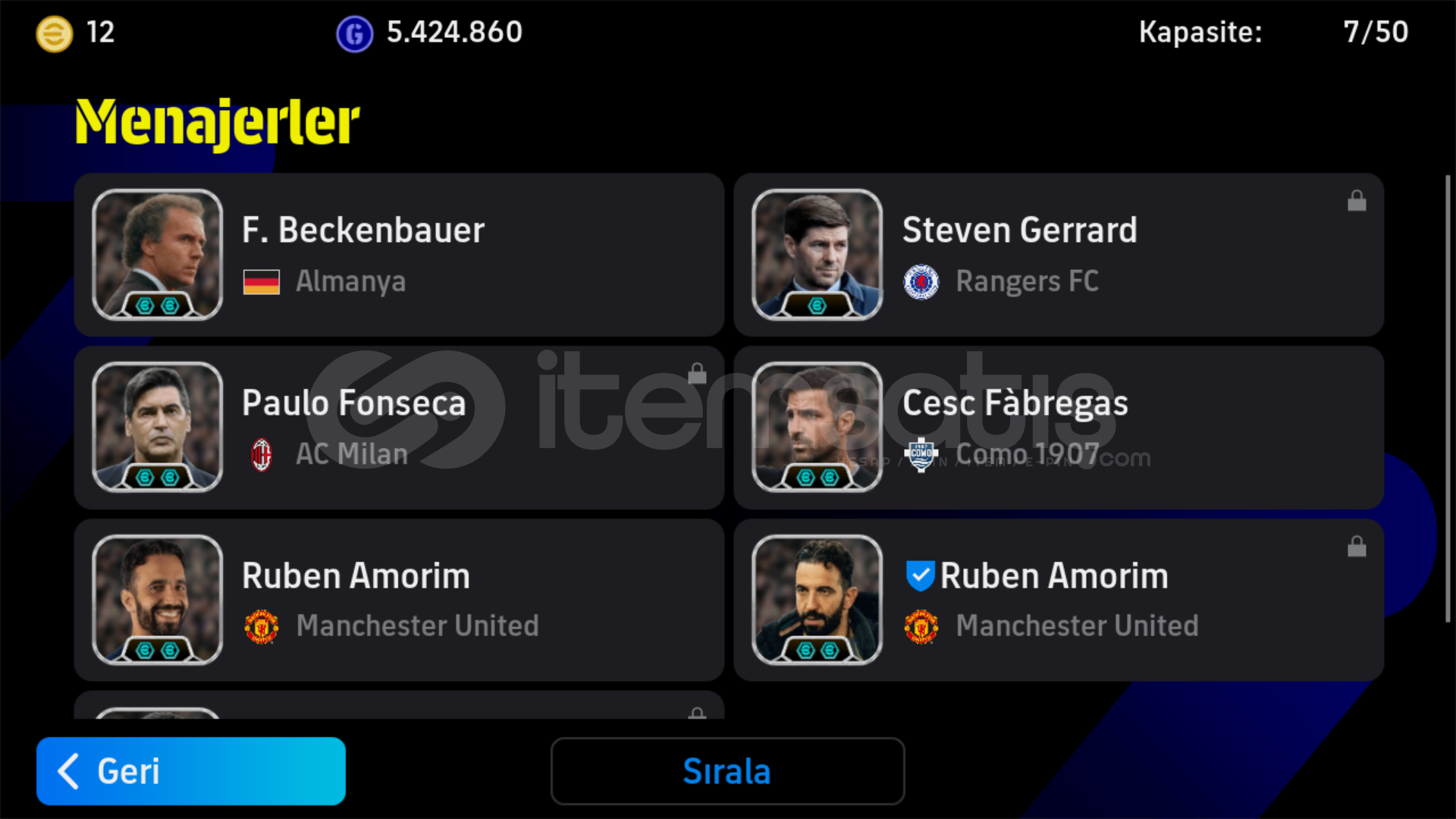Click the Germany flag icon
The width and height of the screenshot is (1456, 819).
pyautogui.click(x=262, y=282)
